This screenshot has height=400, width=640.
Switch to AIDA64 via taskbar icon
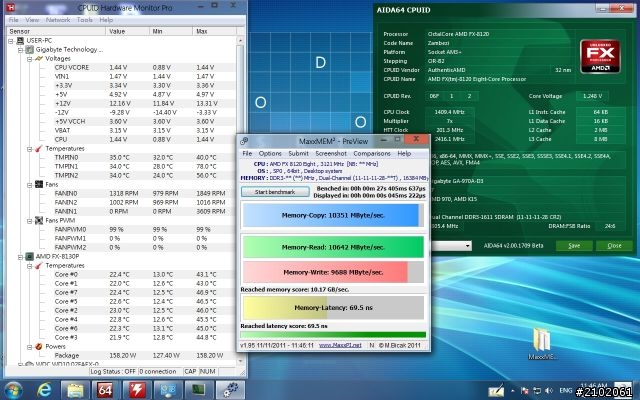105,390
